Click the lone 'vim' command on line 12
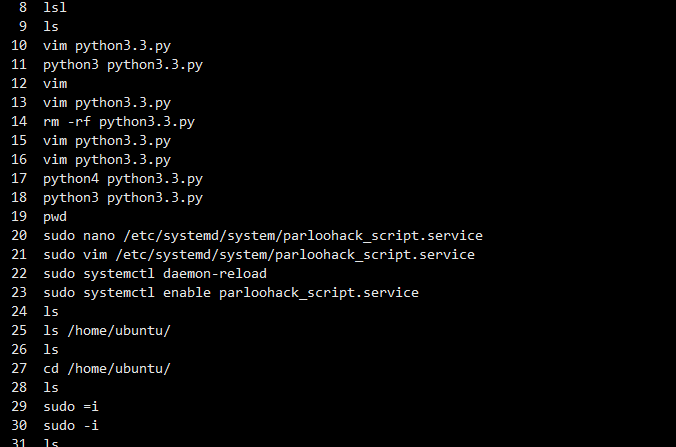 (55, 83)
